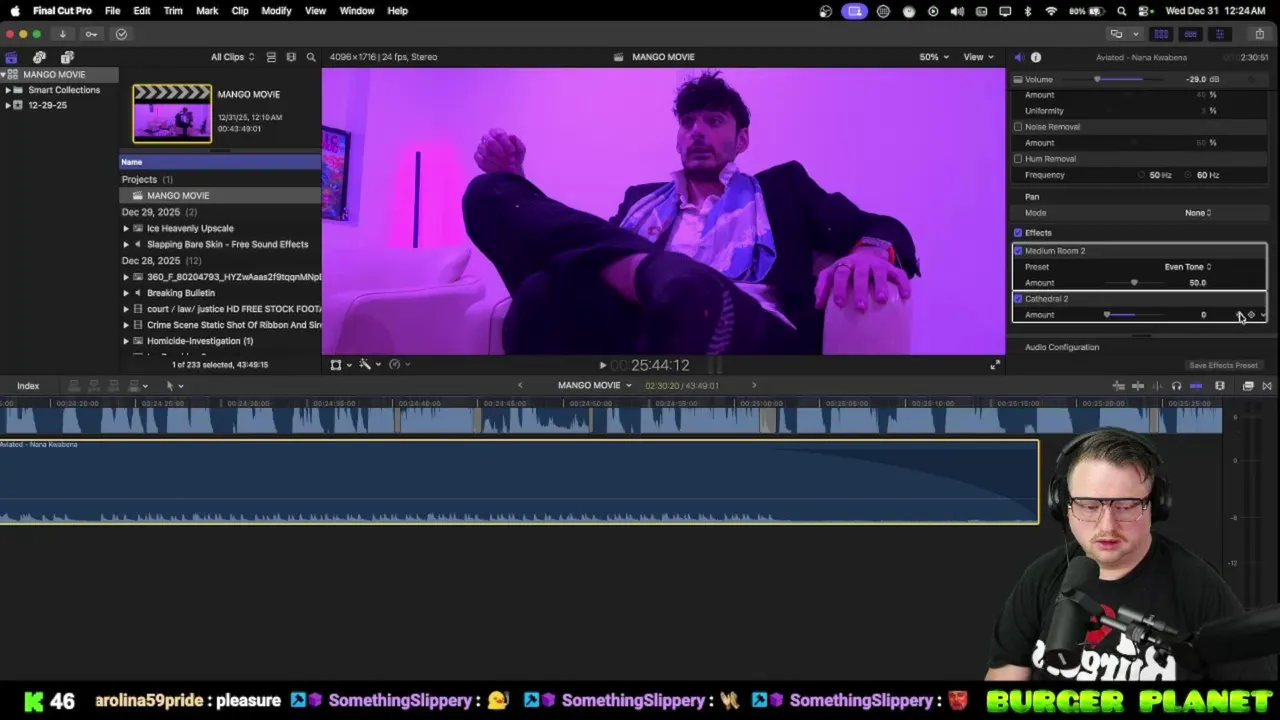Click the Import Media arrow icon
Viewport: 1280px width, 720px height.
point(62,34)
